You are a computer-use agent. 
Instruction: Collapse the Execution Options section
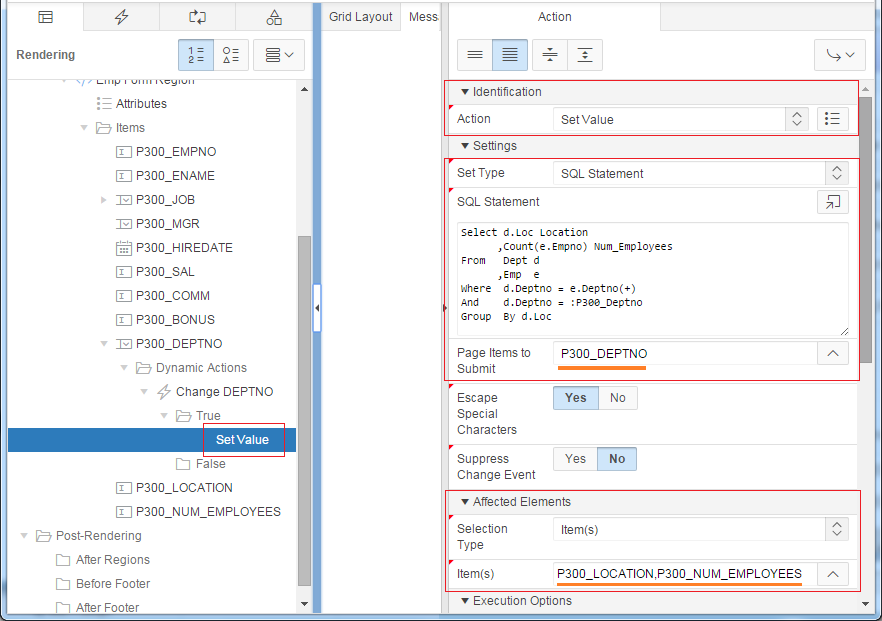pos(465,601)
